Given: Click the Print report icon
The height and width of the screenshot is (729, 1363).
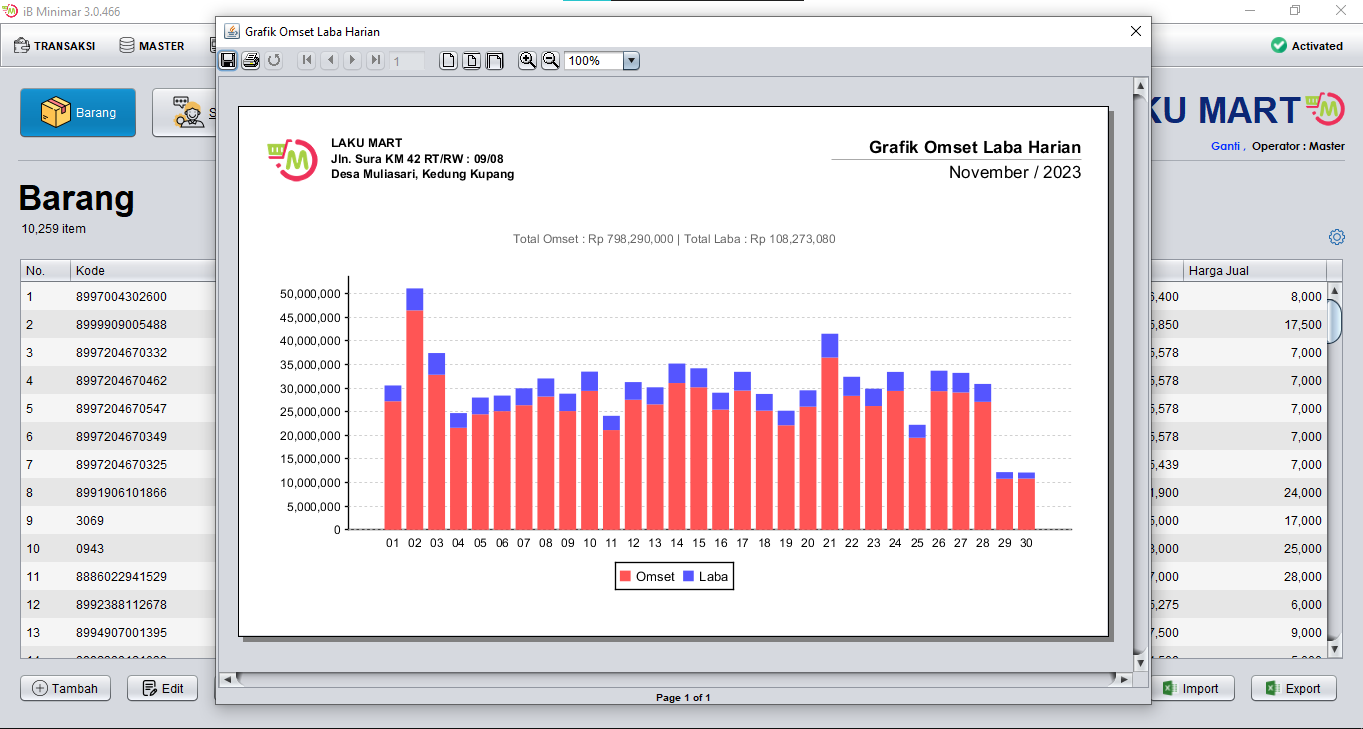Looking at the screenshot, I should (x=251, y=61).
